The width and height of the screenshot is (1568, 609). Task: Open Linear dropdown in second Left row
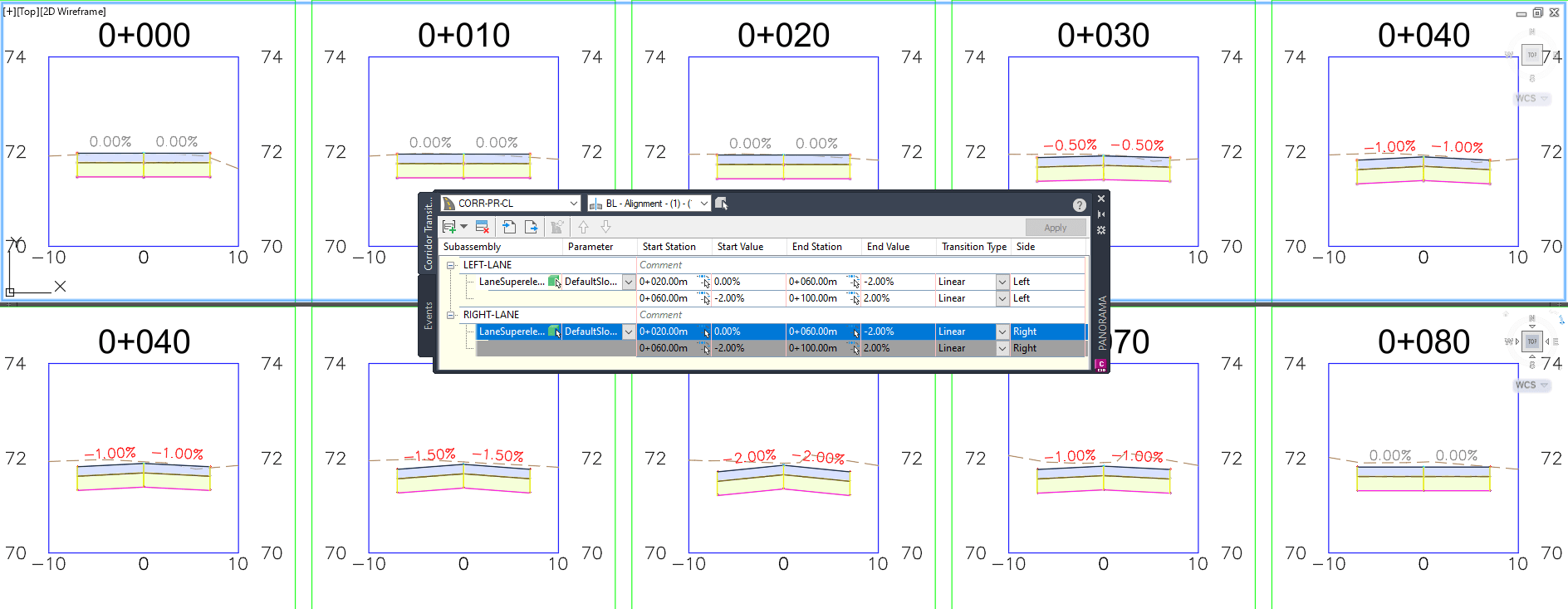tap(1002, 298)
